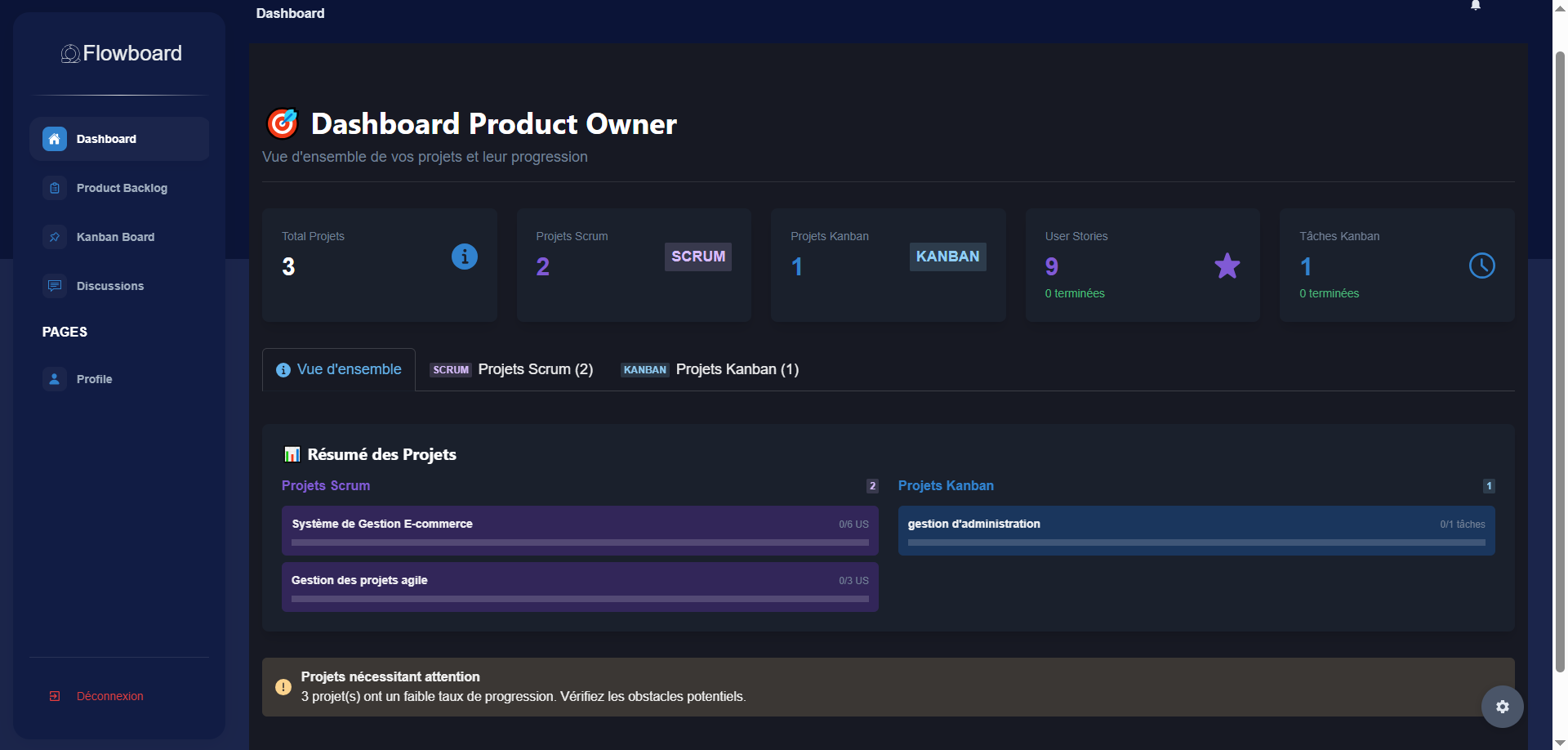Image resolution: width=1568 pixels, height=750 pixels.
Task: Click the info icon on Vue d'ensemble tab
Action: point(283,370)
